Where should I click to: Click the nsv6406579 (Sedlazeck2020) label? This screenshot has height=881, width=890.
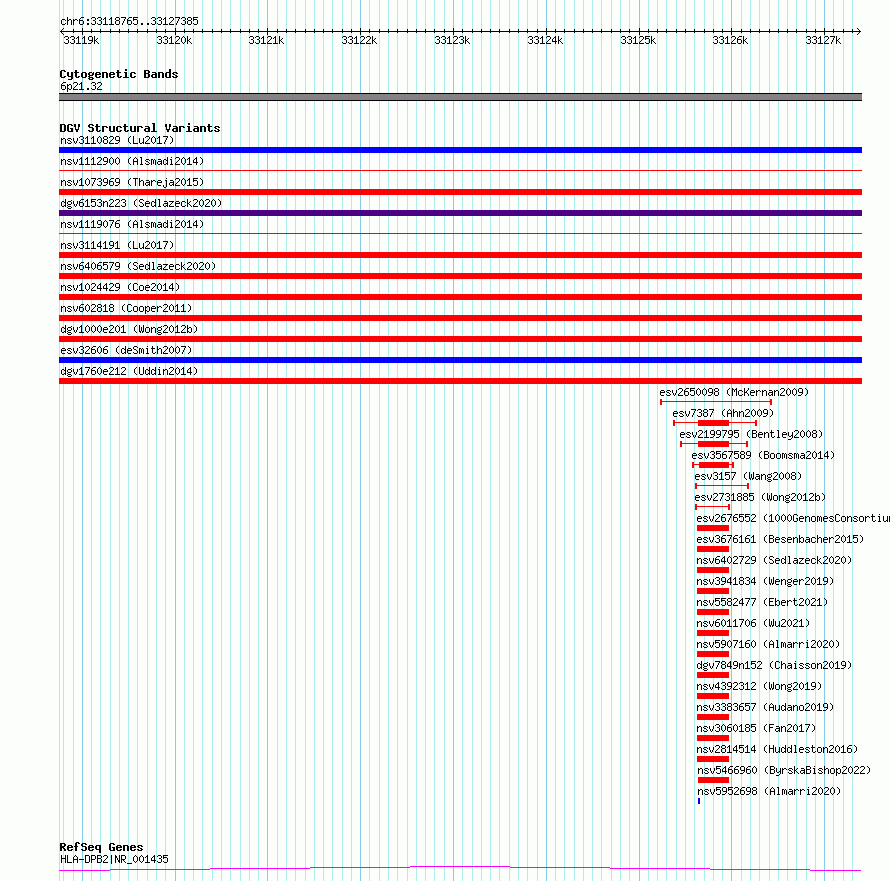tap(138, 266)
